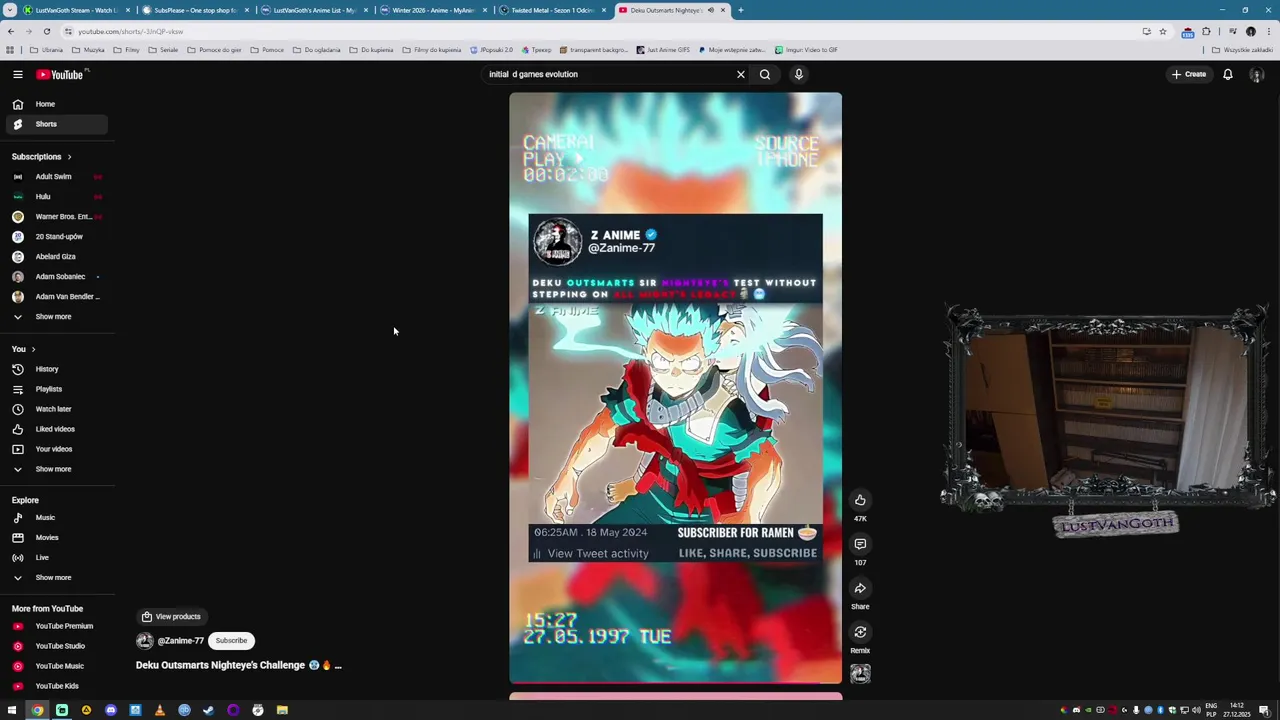Open a new browser tab

(x=740, y=10)
